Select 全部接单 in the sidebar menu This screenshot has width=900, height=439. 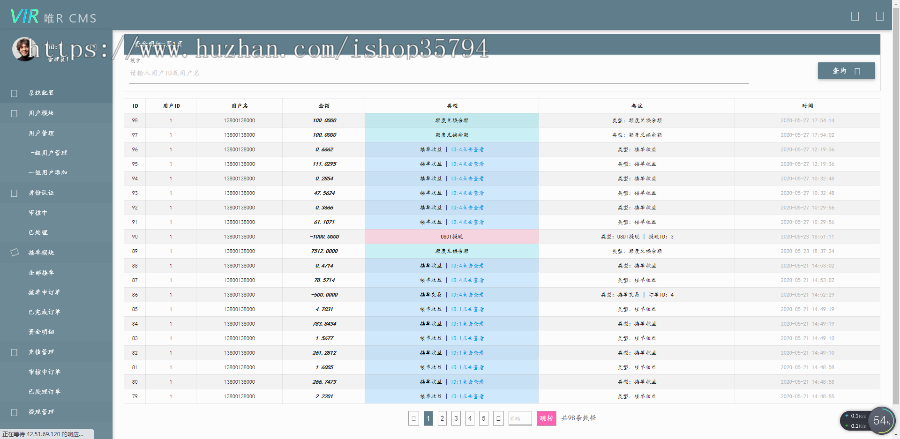pyautogui.click(x=42, y=272)
